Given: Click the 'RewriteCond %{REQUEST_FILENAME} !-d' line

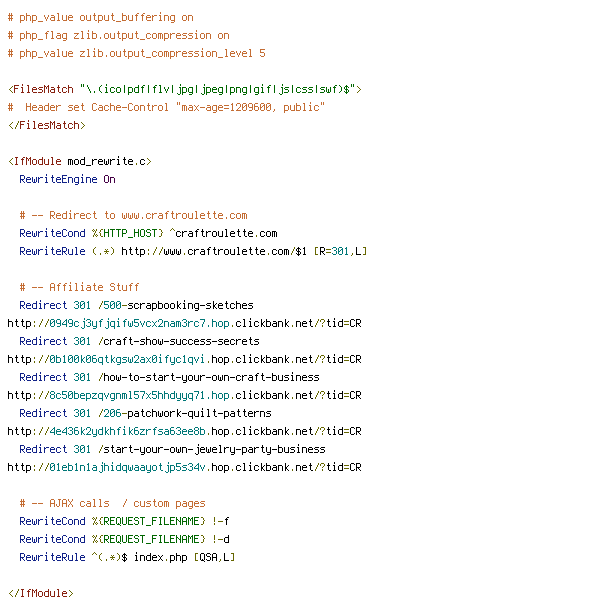Looking at the screenshot, I should coord(125,539).
